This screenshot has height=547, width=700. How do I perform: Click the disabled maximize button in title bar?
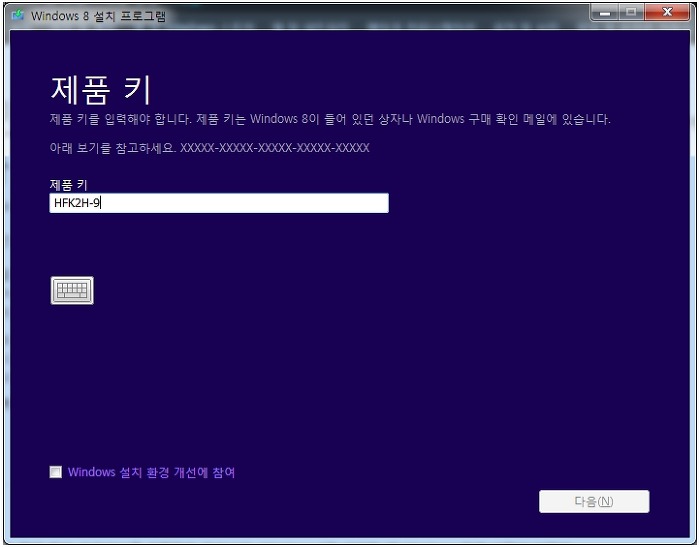631,13
